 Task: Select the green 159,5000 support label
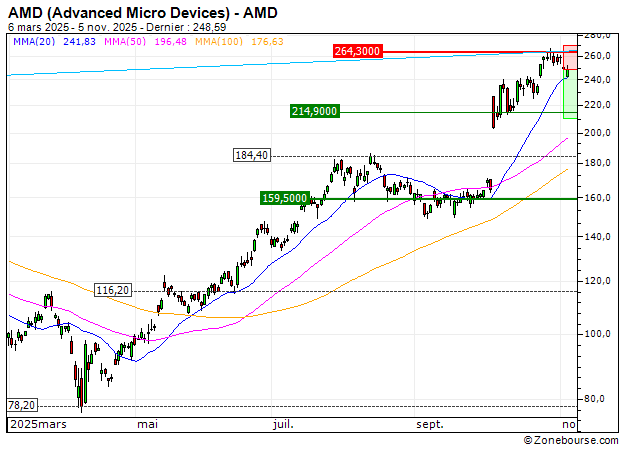[284, 198]
